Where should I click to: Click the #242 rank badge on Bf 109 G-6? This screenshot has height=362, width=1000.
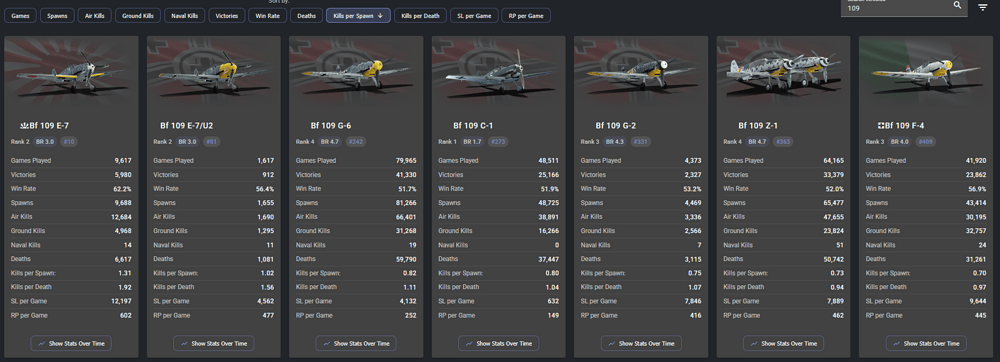[x=356, y=141]
